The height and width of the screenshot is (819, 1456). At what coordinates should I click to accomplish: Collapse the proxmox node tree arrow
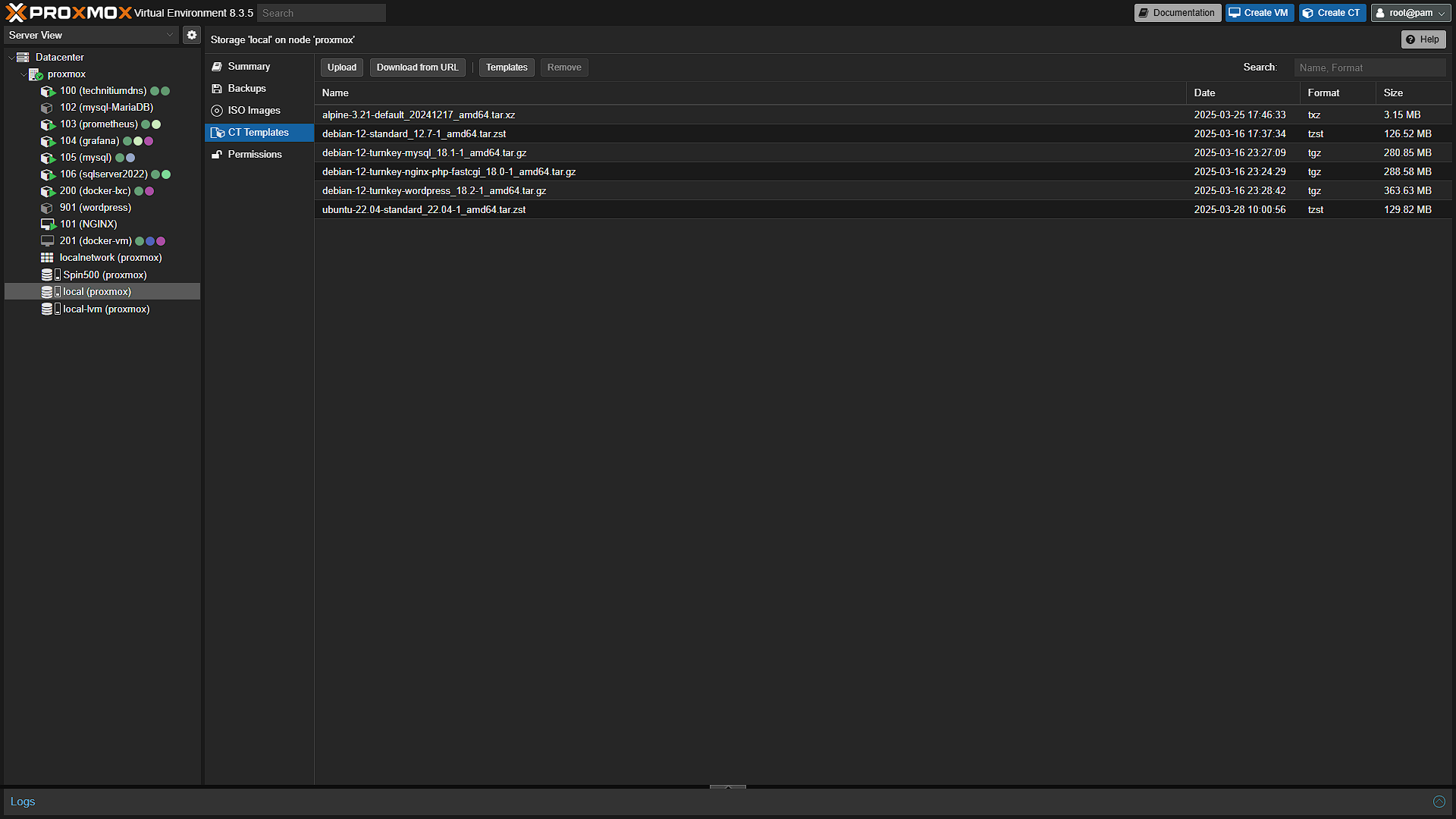click(23, 74)
